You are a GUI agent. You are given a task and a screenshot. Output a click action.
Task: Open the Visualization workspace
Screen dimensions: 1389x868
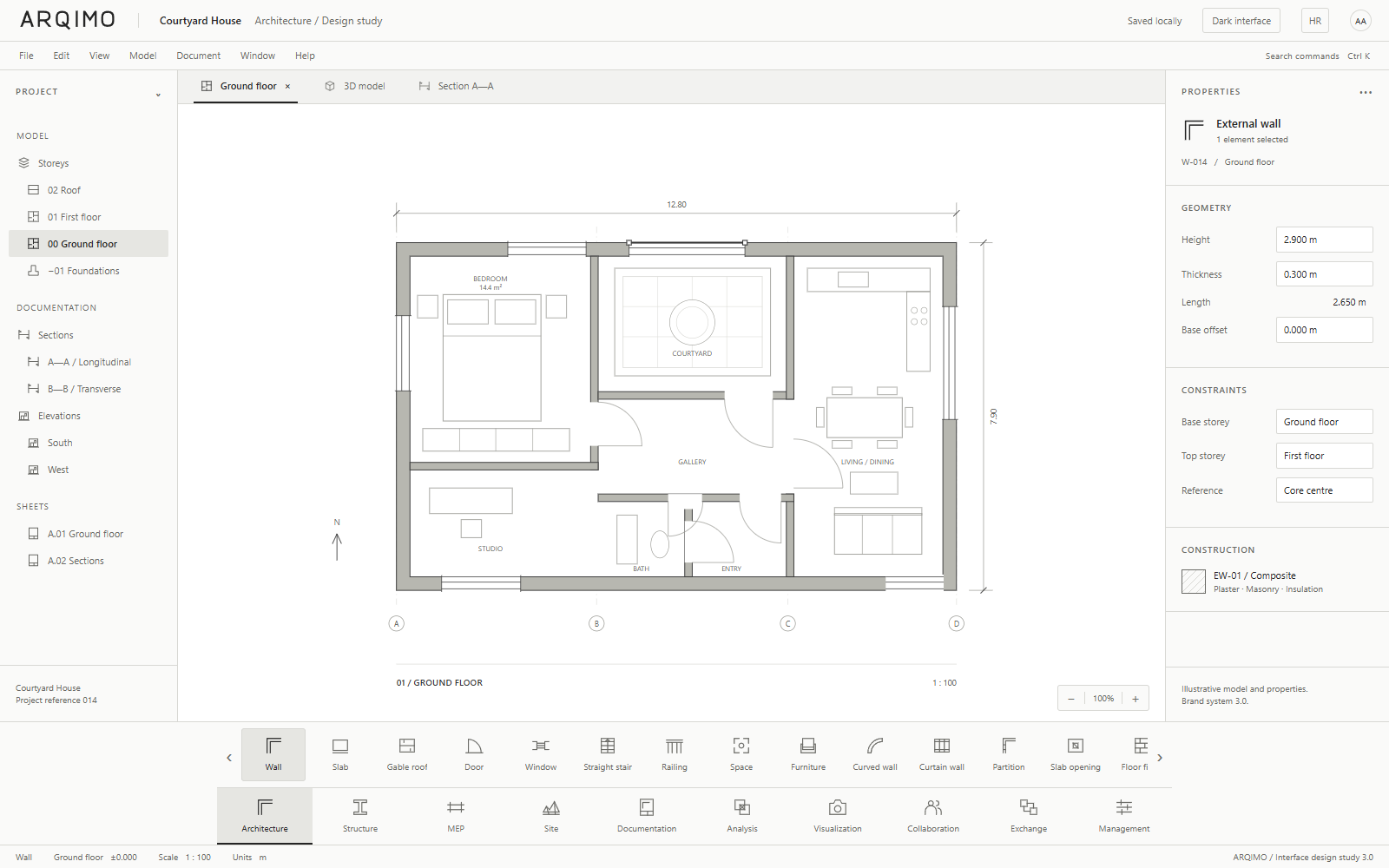tap(838, 816)
